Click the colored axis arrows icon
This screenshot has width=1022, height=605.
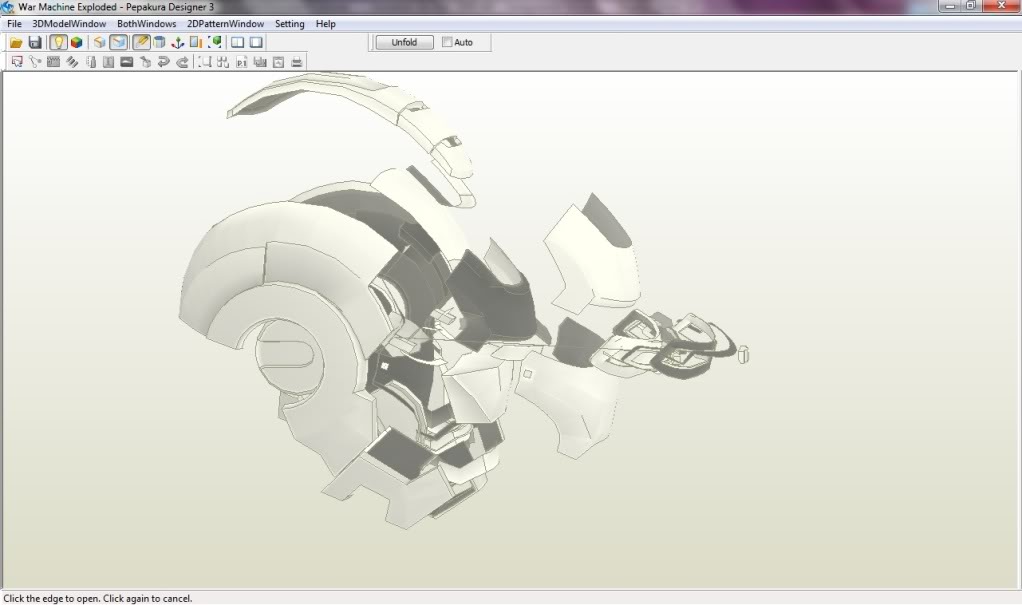[x=177, y=42]
